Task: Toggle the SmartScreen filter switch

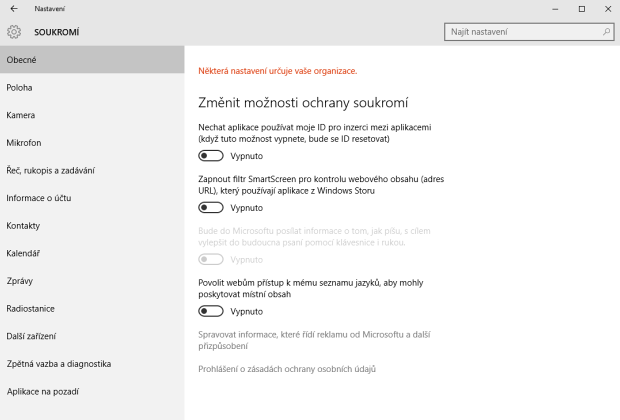Action: click(210, 207)
